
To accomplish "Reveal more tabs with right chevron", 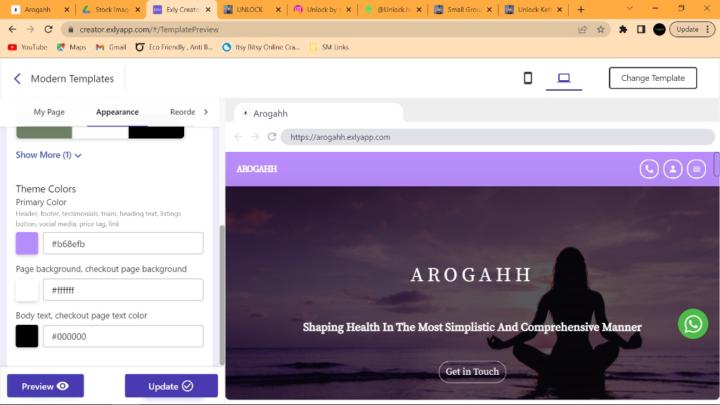I will [x=206, y=112].
